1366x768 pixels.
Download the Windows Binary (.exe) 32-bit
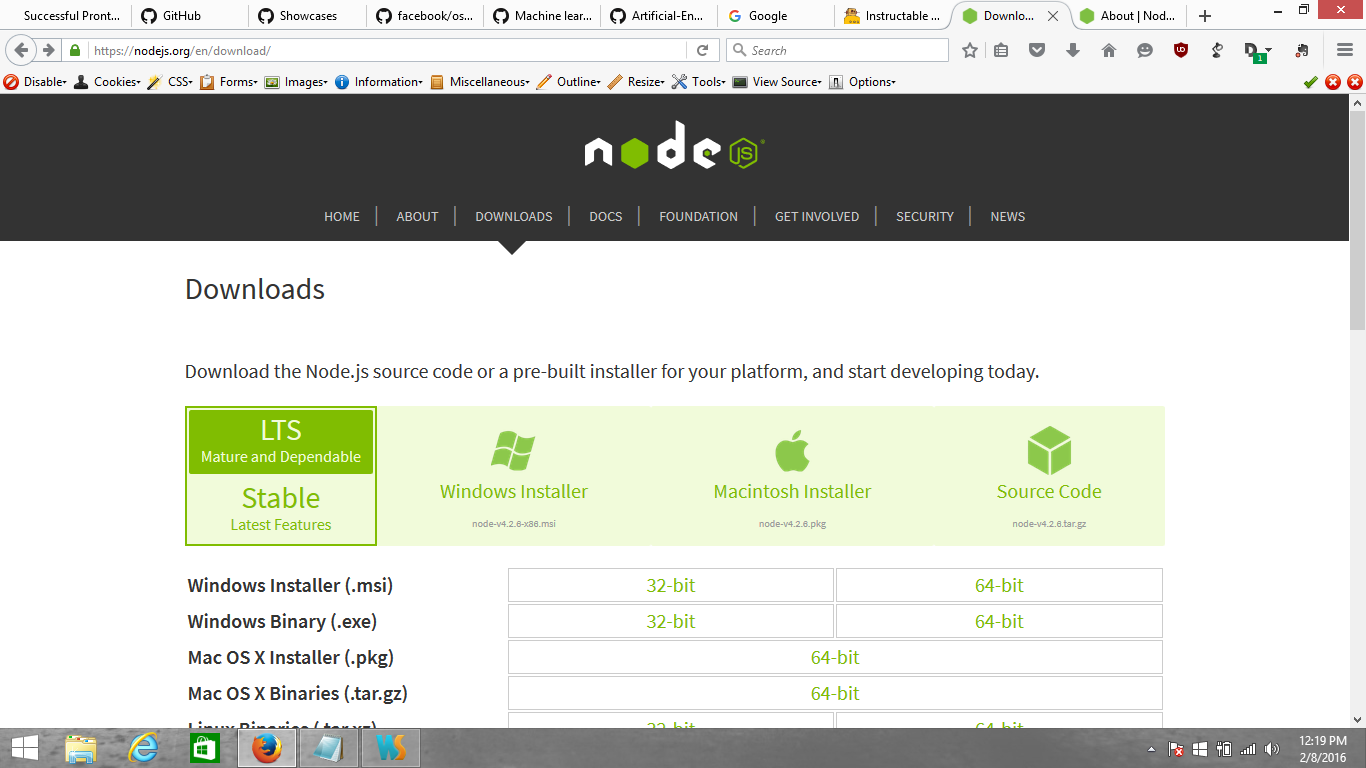point(671,621)
